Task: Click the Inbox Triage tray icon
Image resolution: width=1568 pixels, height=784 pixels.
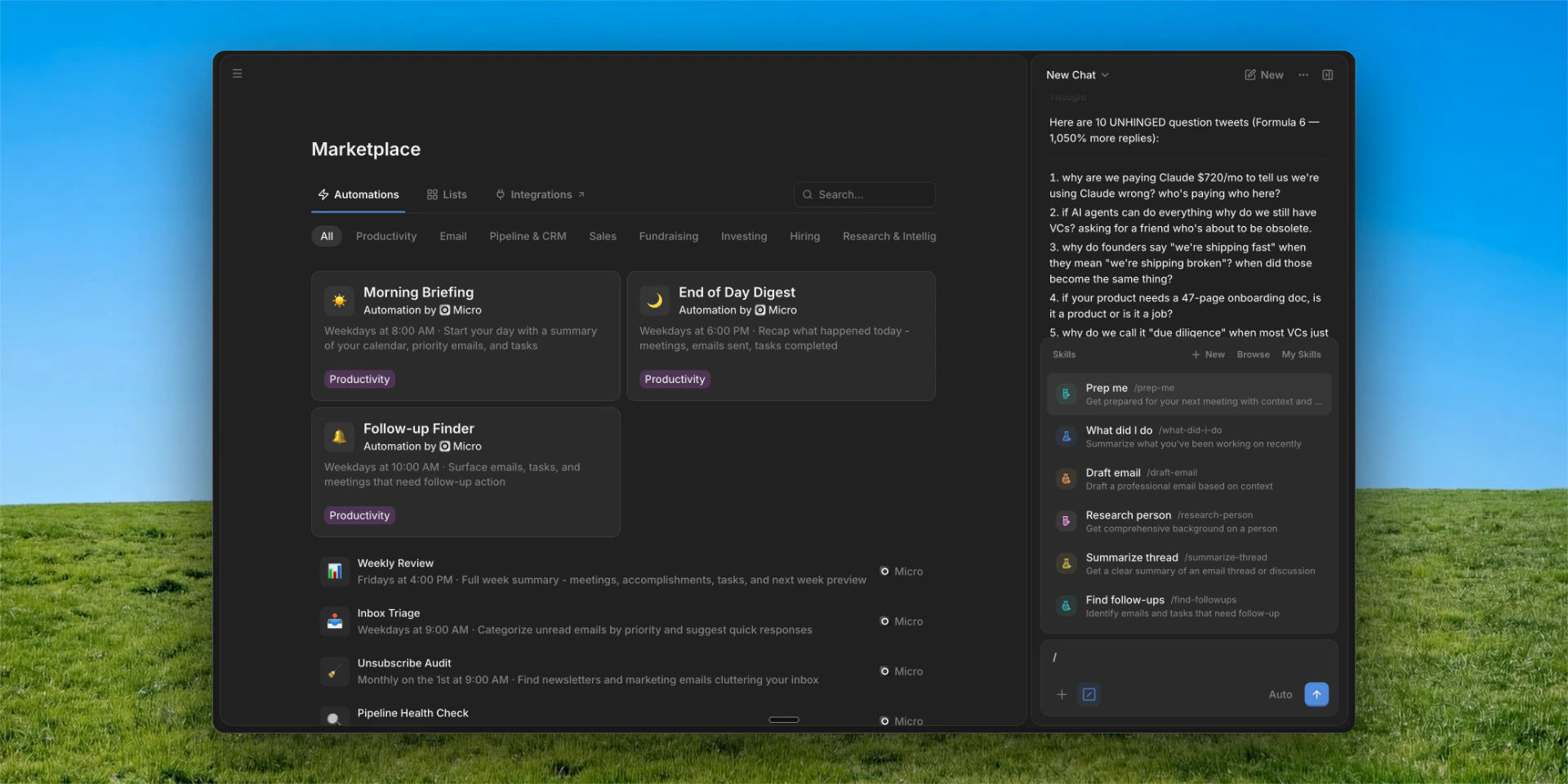Action: [335, 621]
